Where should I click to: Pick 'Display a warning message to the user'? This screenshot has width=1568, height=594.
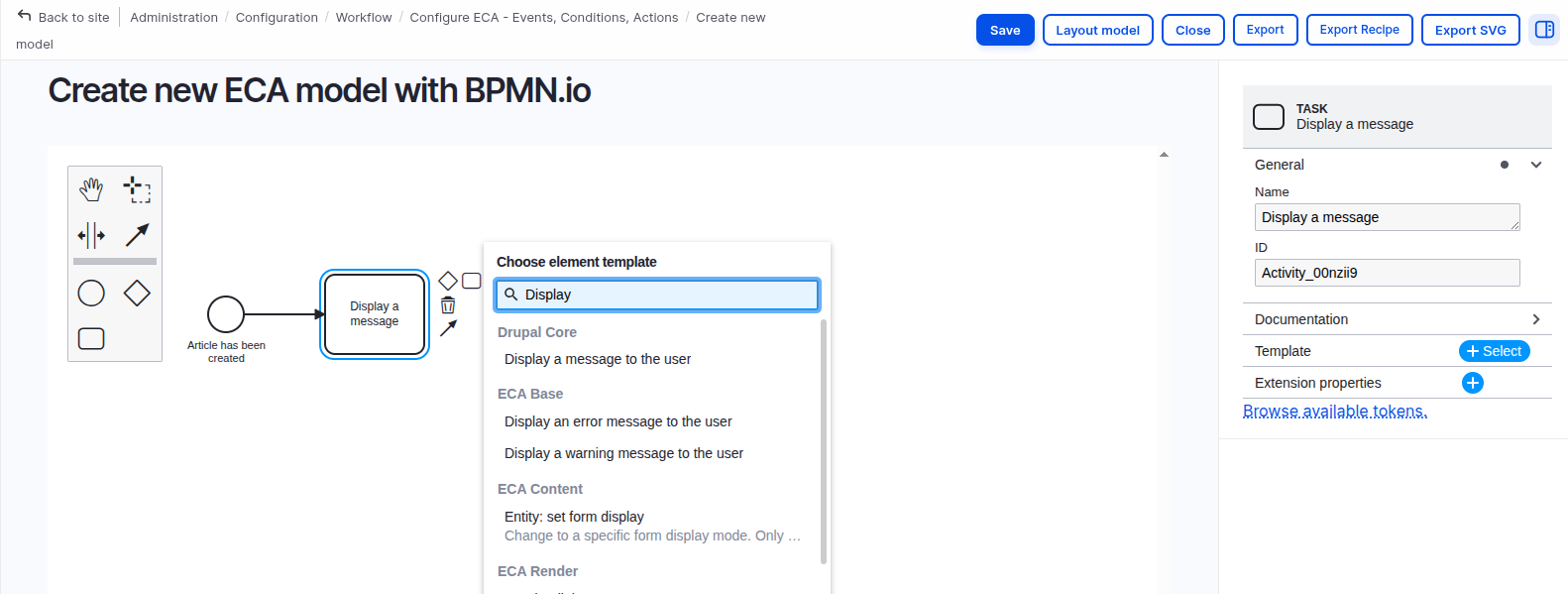pyautogui.click(x=623, y=453)
